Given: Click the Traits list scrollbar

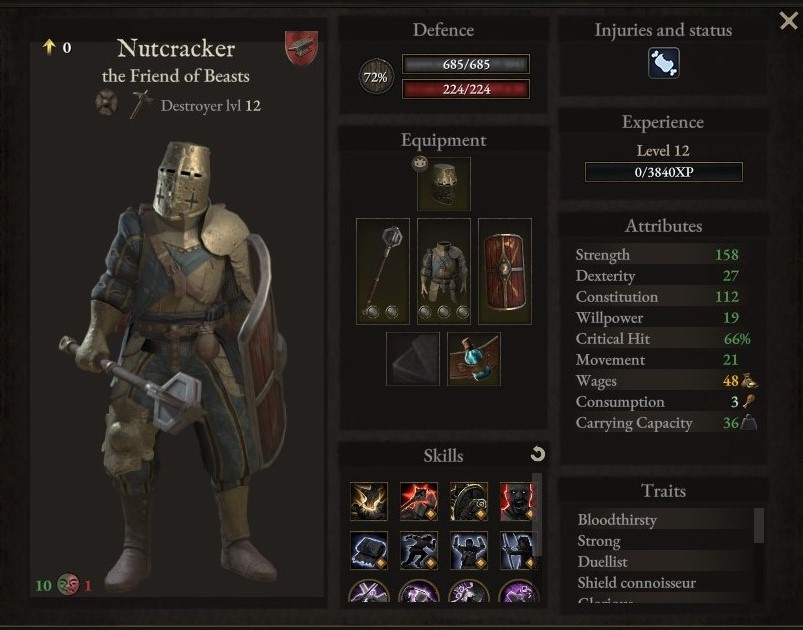Looking at the screenshot, I should (x=759, y=525).
